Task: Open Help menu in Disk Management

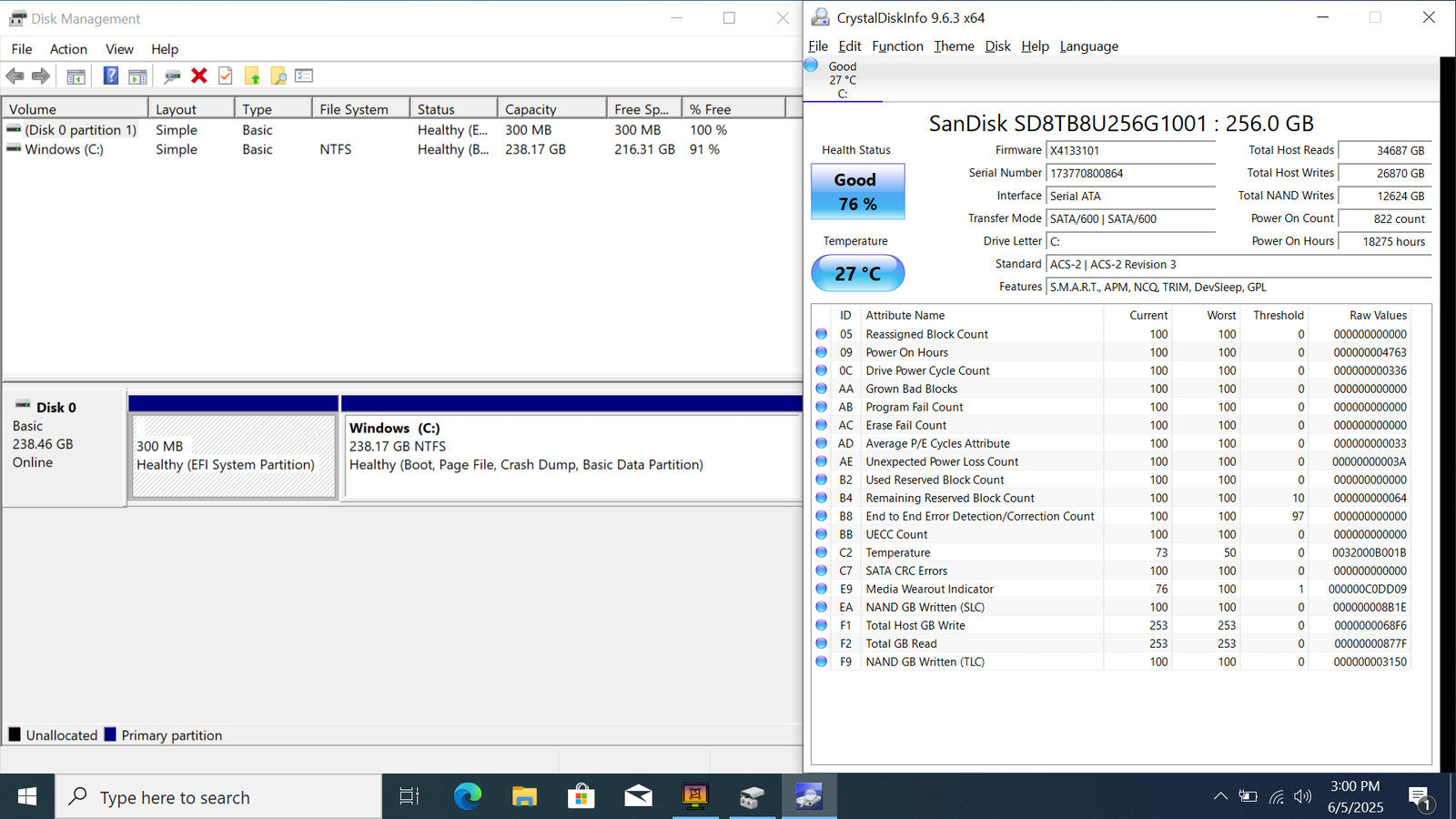Action: (165, 49)
